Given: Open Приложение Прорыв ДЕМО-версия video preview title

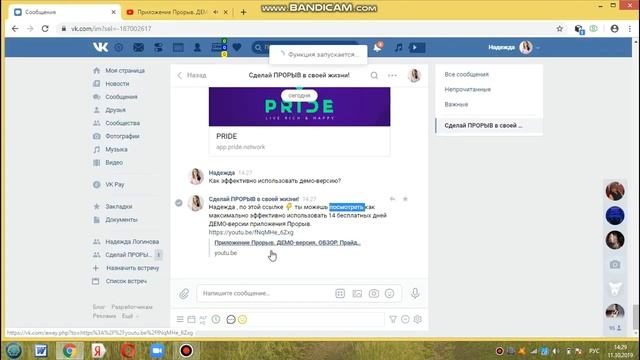Looking at the screenshot, I should point(287,242).
